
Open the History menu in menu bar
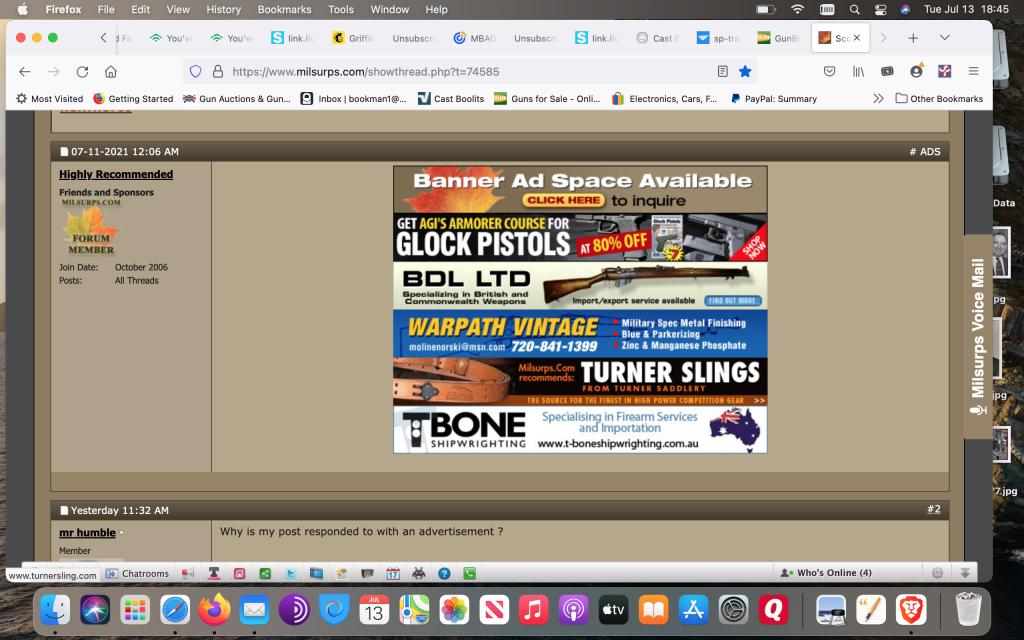(223, 10)
